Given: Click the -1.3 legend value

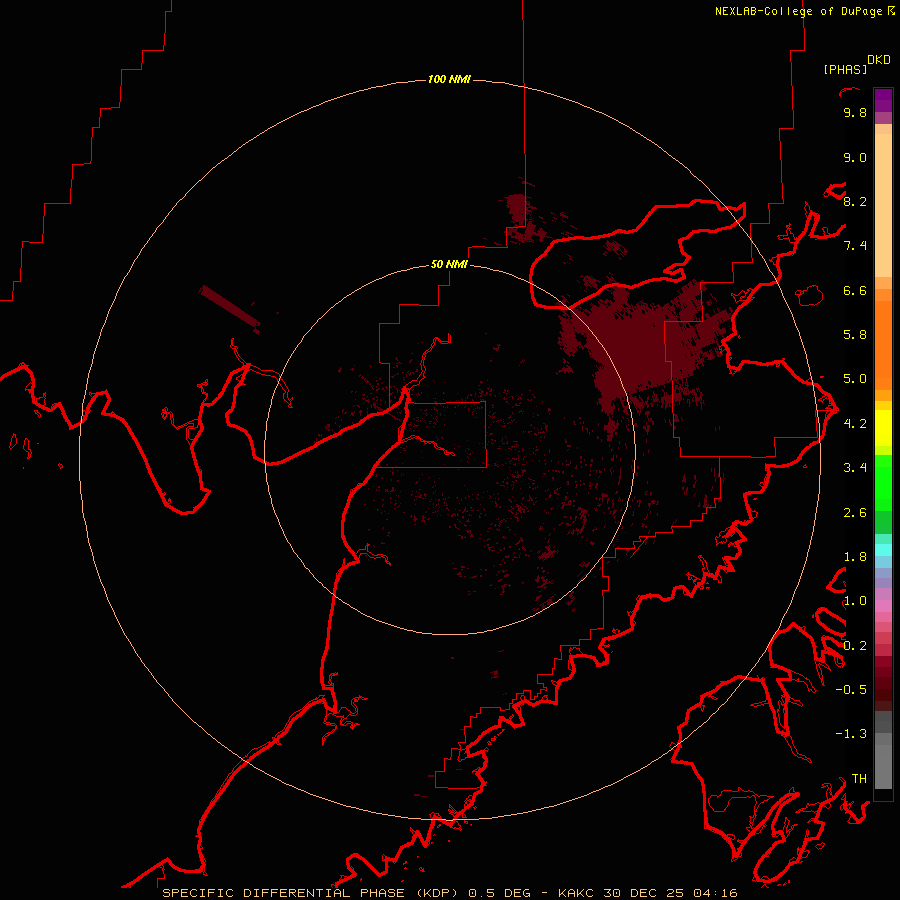Looking at the screenshot, I should [x=851, y=734].
